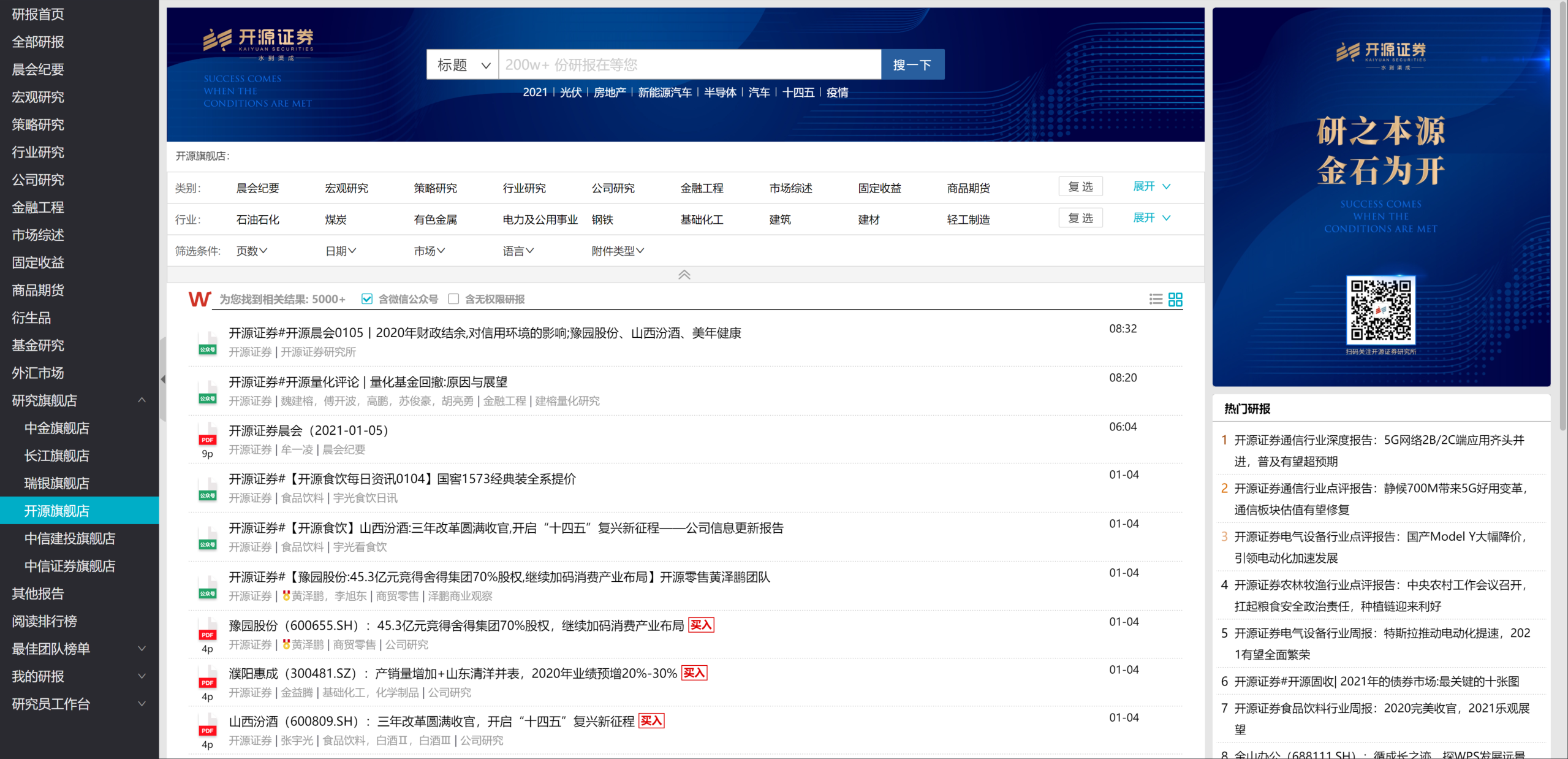Open 全部研报 in sidebar

click(38, 42)
